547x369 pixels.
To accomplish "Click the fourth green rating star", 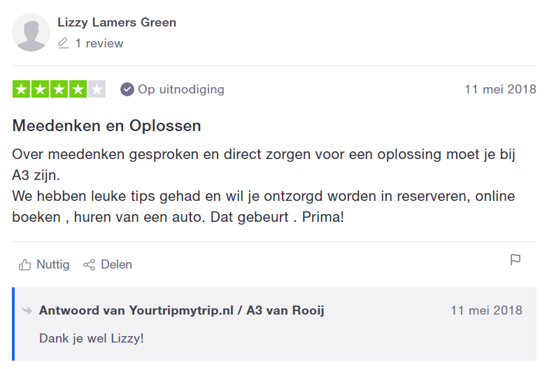I will (x=78, y=89).
